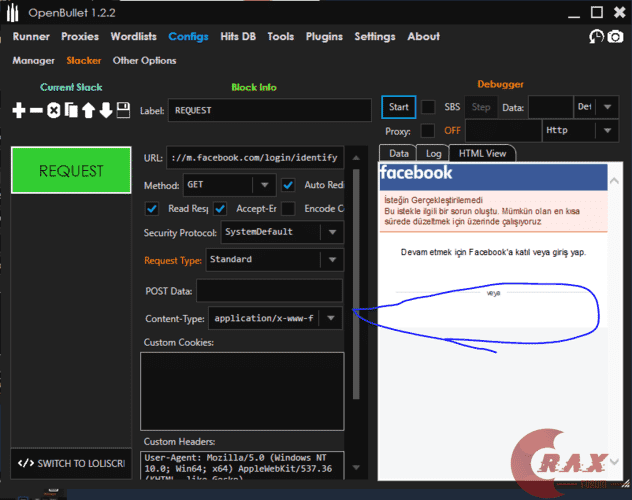Open the About page
Screen dimensions: 632x500
423,37
